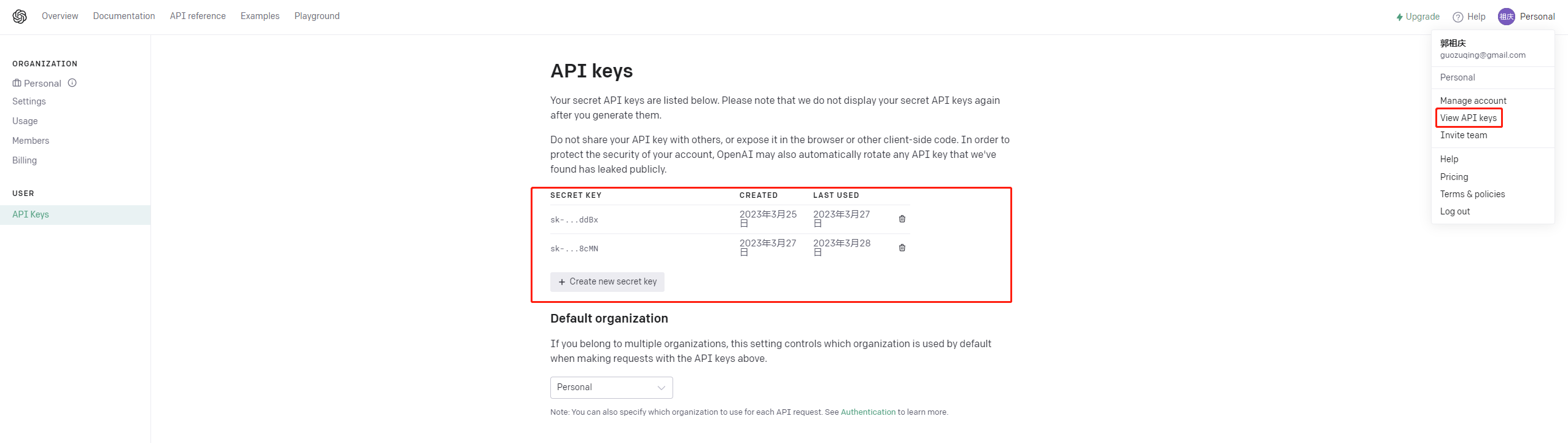Choose Log out from account menu
The image size is (1568, 443).
[1455, 211]
